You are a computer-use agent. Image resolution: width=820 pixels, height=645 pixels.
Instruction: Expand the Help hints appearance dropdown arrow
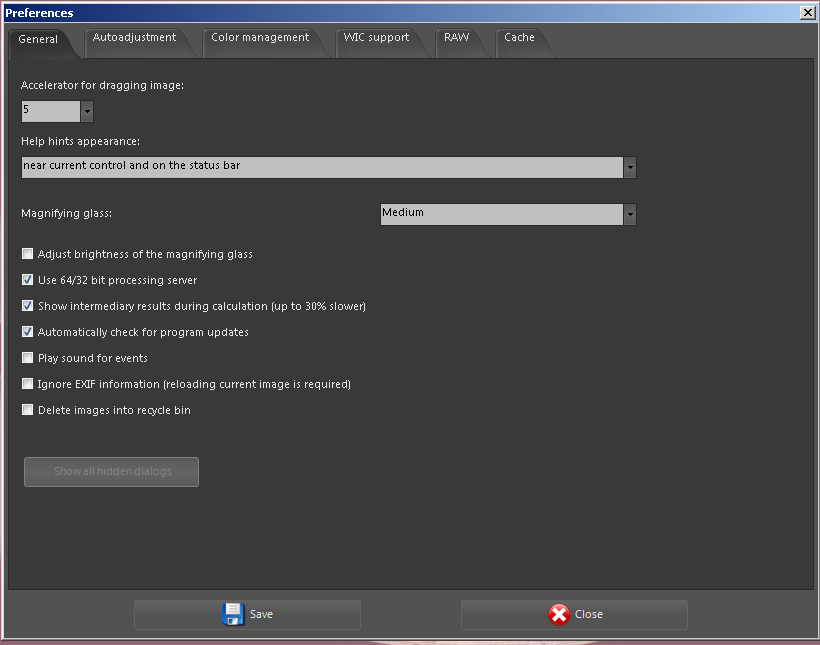click(630, 167)
